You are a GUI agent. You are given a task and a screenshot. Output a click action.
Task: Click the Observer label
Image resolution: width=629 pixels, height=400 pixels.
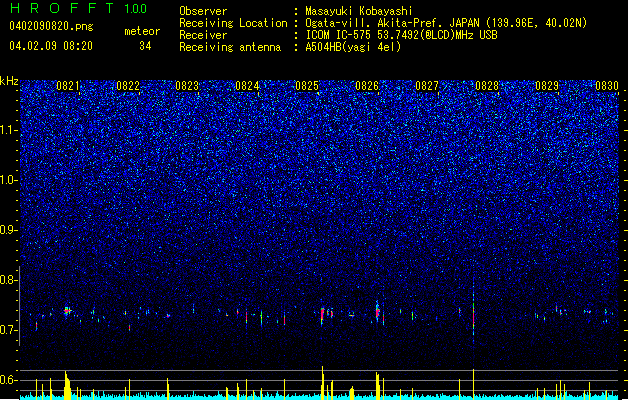(x=203, y=11)
